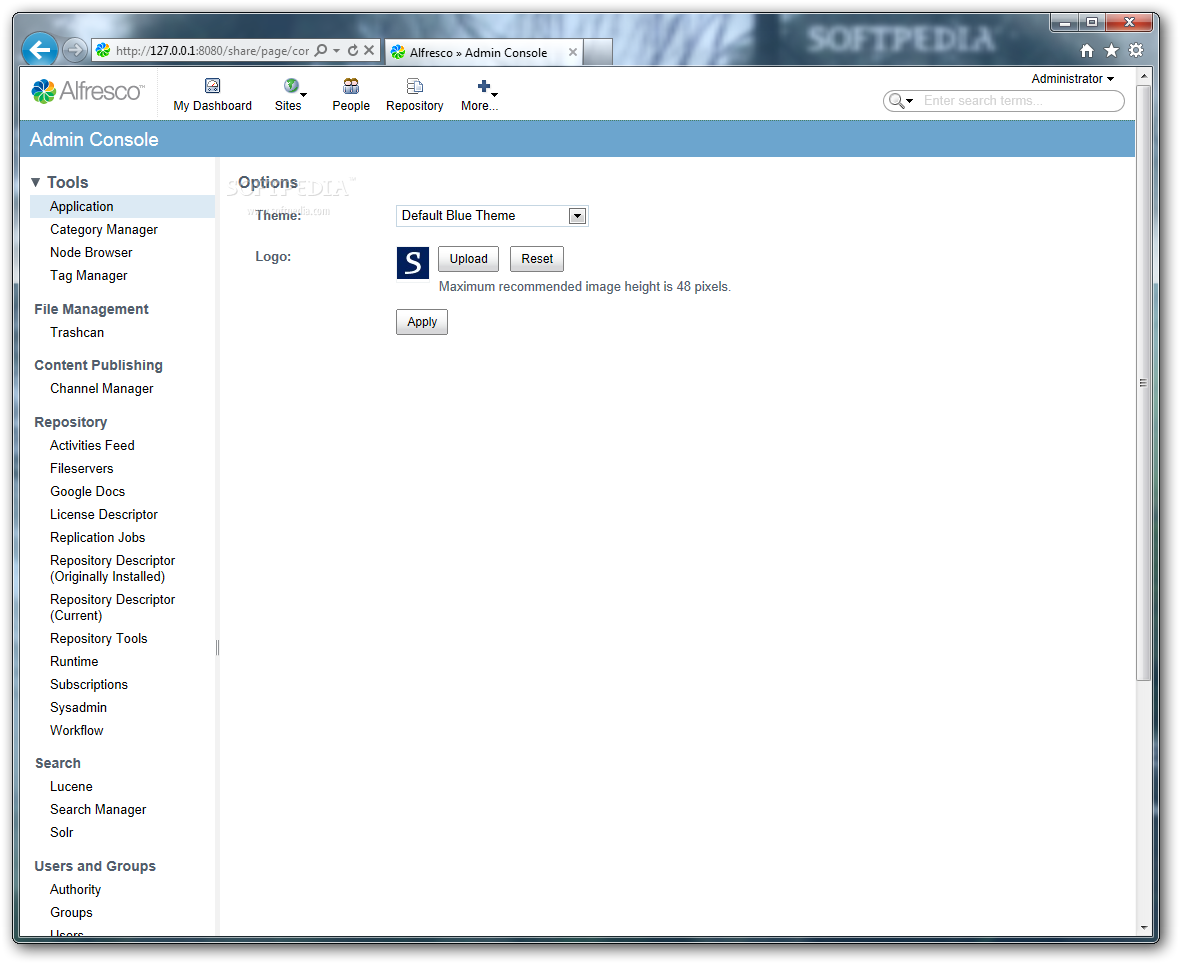Open Groups under Users and Groups
Viewport: 1180px width, 964px height.
[x=71, y=912]
